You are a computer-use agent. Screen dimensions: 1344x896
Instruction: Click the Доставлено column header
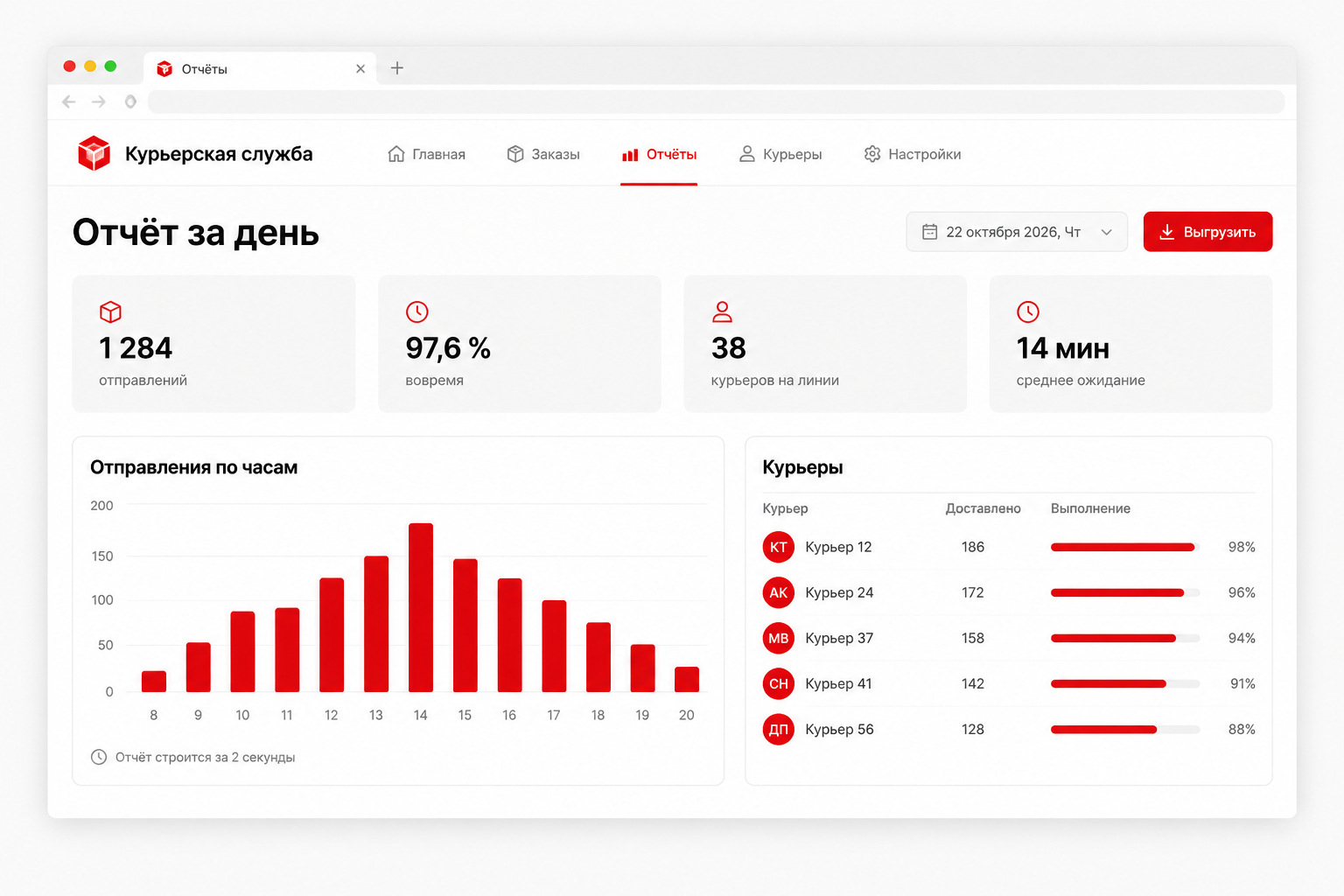[983, 508]
